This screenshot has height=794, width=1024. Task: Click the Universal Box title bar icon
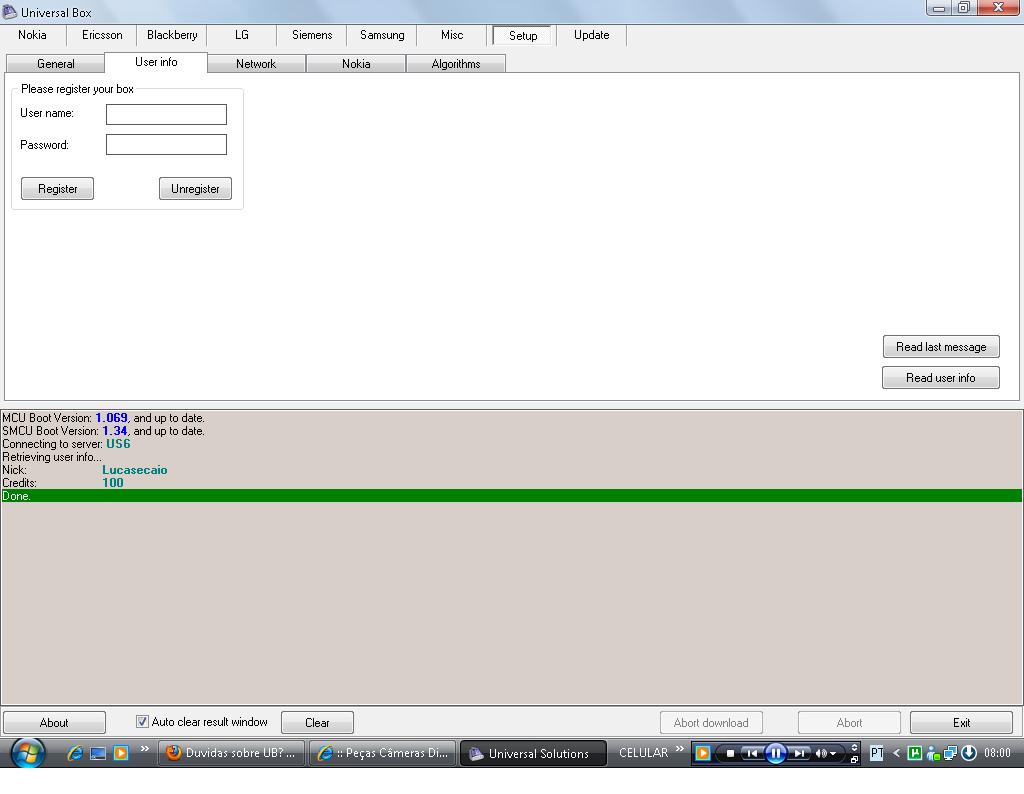pos(10,12)
